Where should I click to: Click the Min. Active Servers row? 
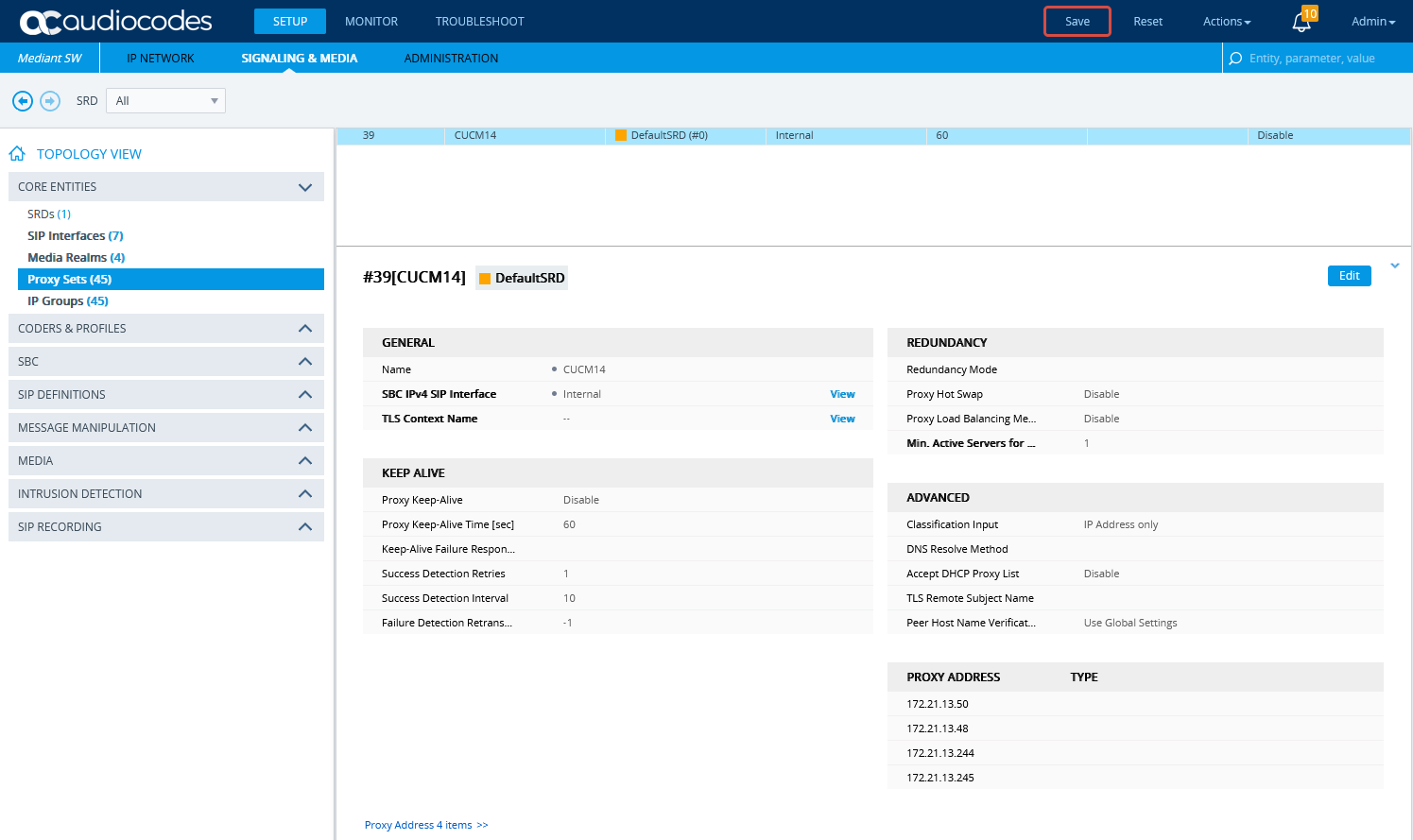click(1135, 443)
